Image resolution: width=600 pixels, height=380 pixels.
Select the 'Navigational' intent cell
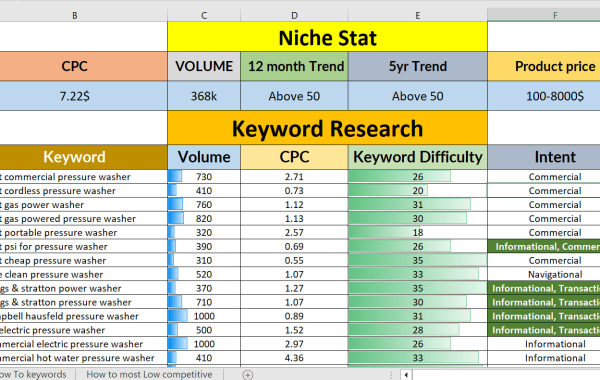point(544,274)
